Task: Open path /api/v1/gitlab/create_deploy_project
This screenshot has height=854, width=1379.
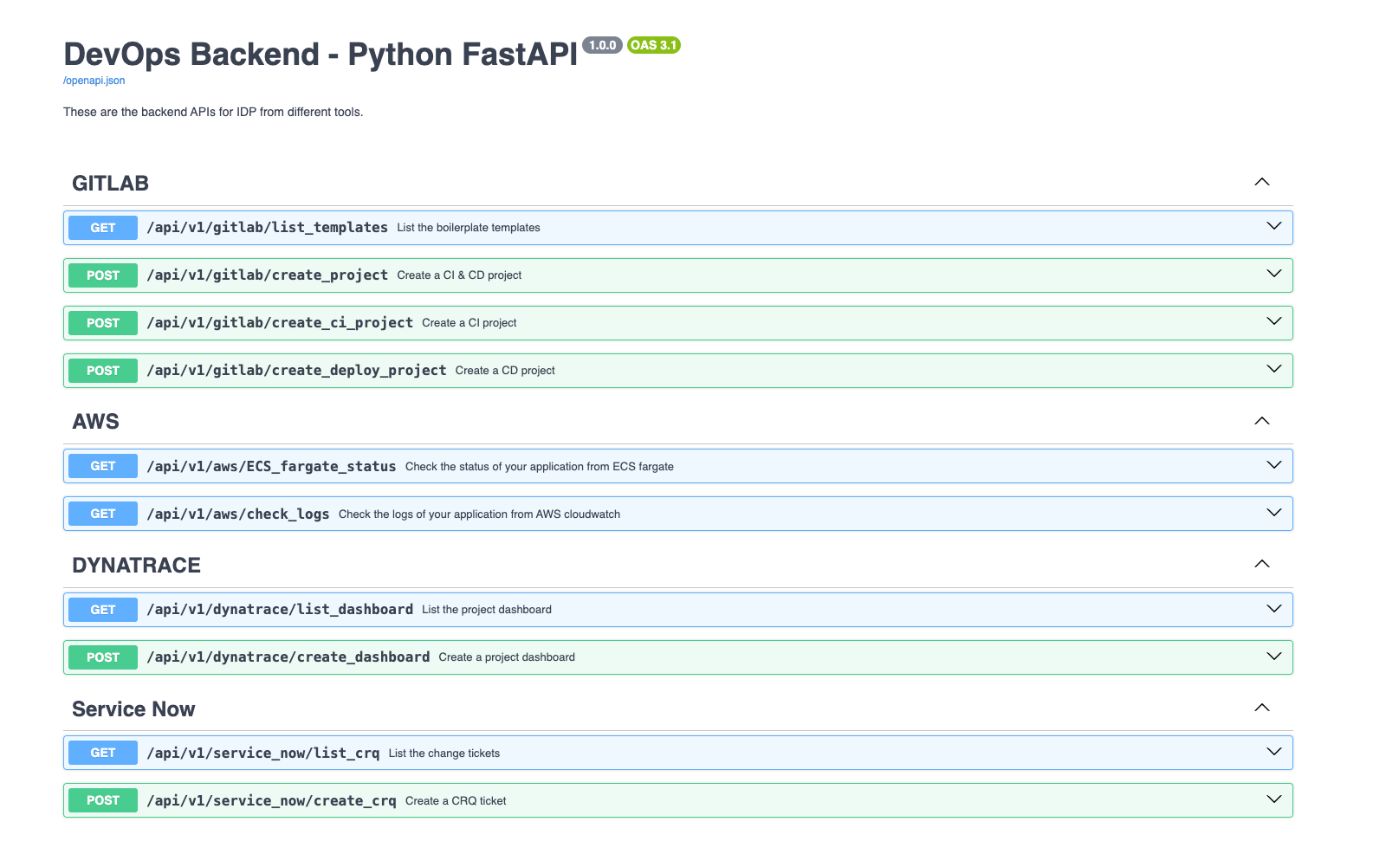Action: pos(296,370)
